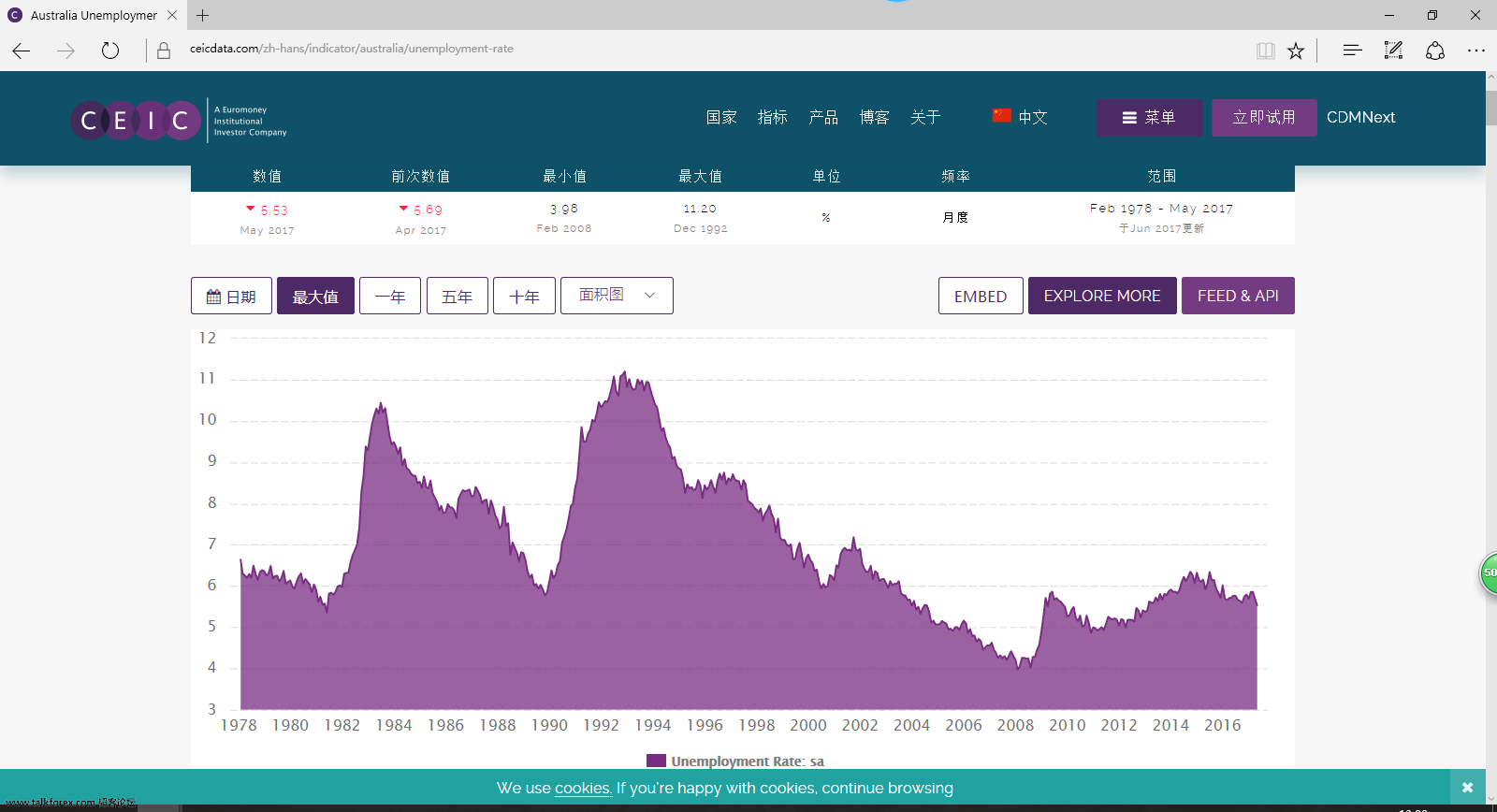
Task: Click the page vertical scrollbar thumb
Action: coord(1491,109)
